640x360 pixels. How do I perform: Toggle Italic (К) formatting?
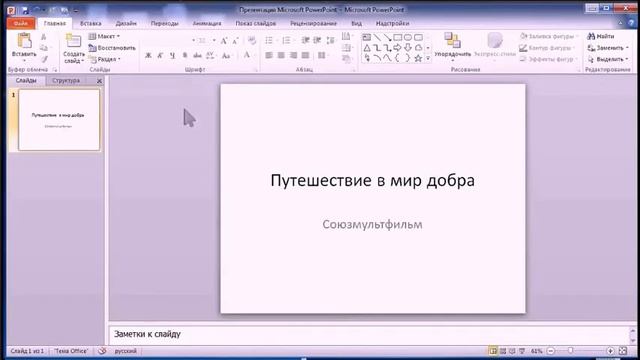point(160,56)
